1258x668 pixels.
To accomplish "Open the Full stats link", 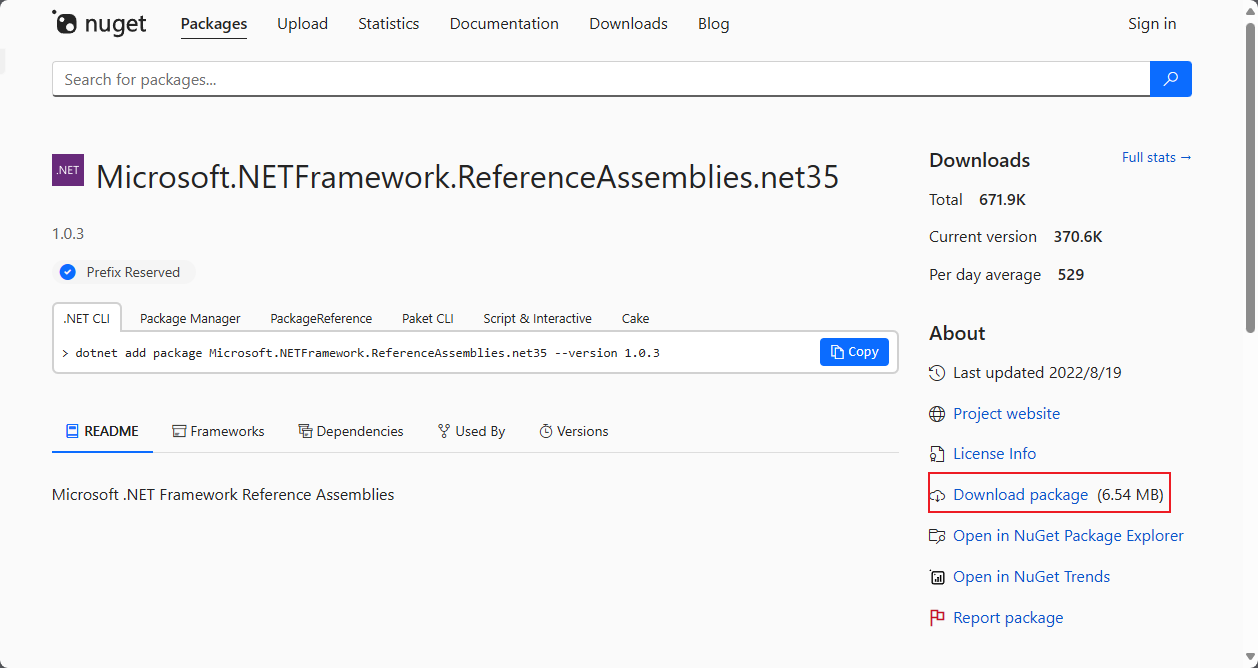I will [1156, 157].
